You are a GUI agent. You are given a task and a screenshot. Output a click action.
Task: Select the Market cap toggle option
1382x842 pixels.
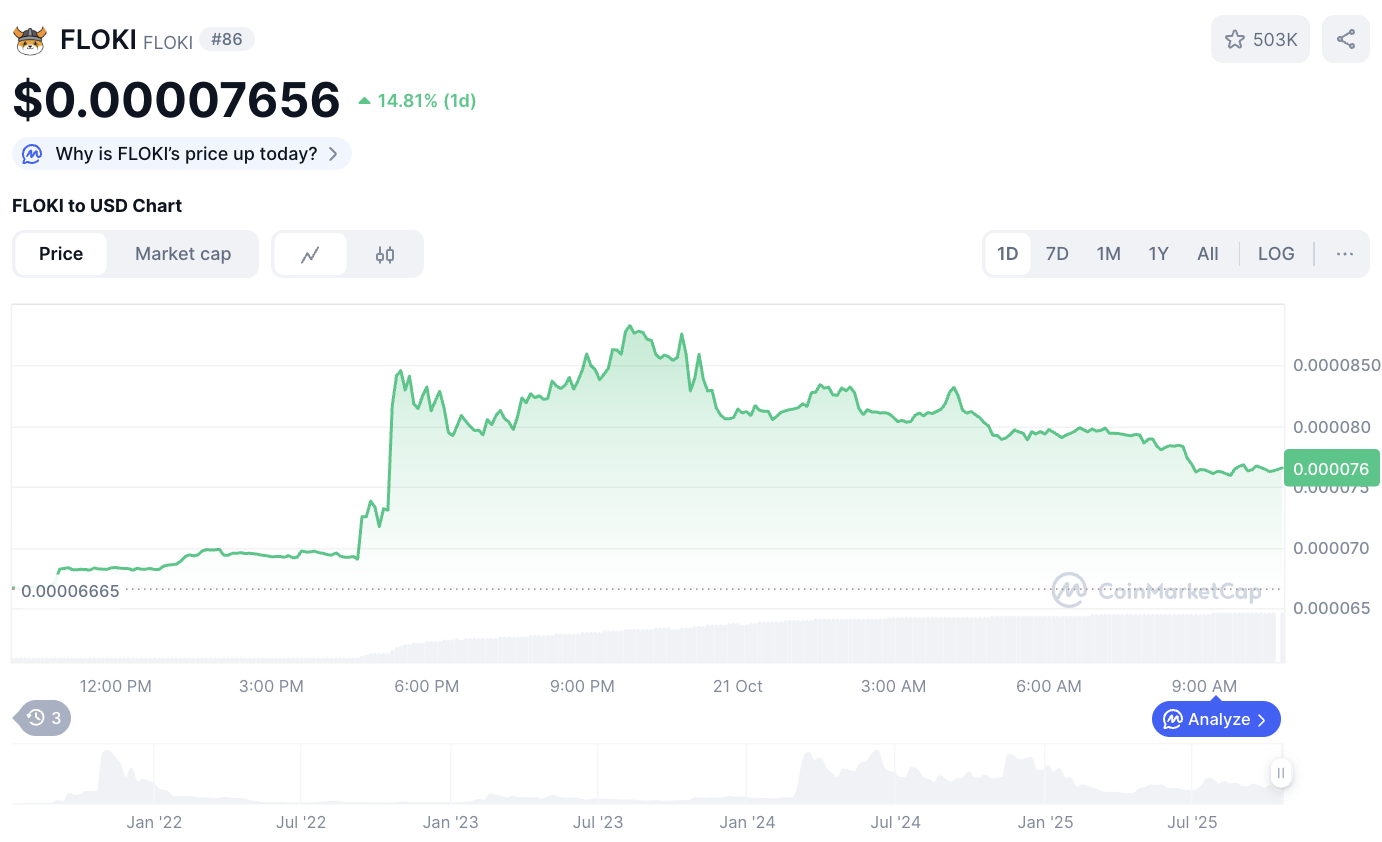[x=183, y=254]
